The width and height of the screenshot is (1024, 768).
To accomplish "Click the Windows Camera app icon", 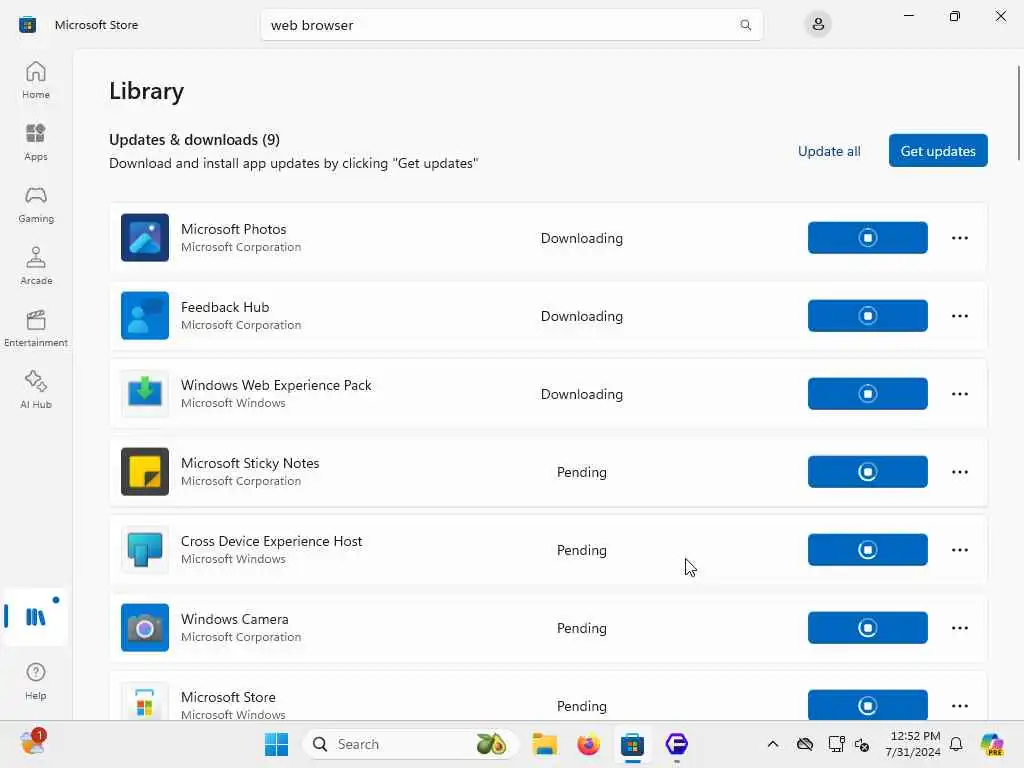I will [x=145, y=628].
